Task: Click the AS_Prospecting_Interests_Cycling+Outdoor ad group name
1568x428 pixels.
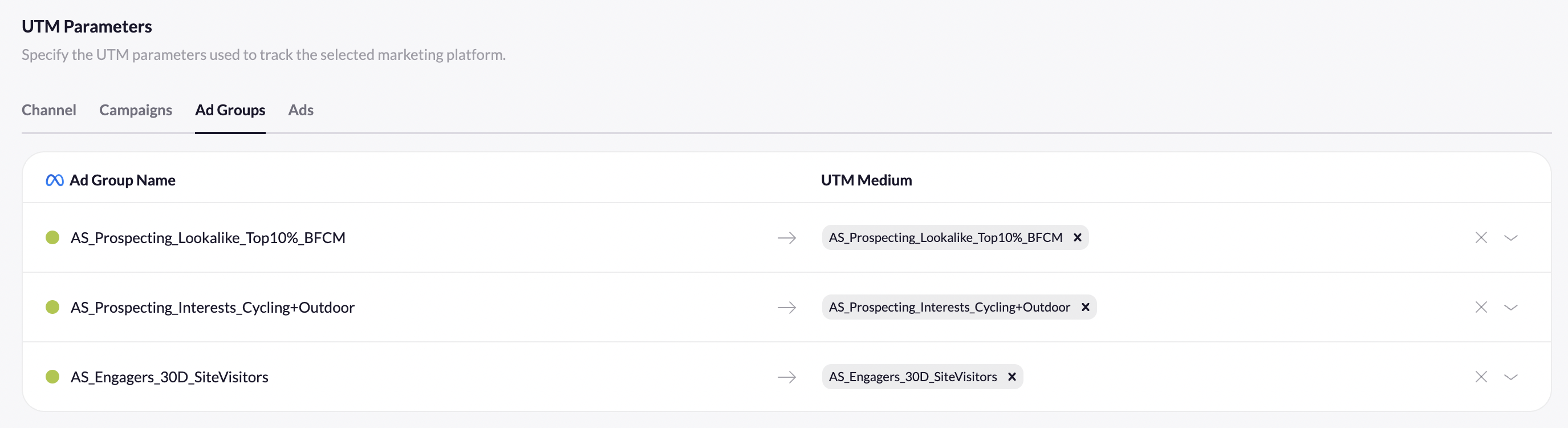Action: [x=213, y=308]
